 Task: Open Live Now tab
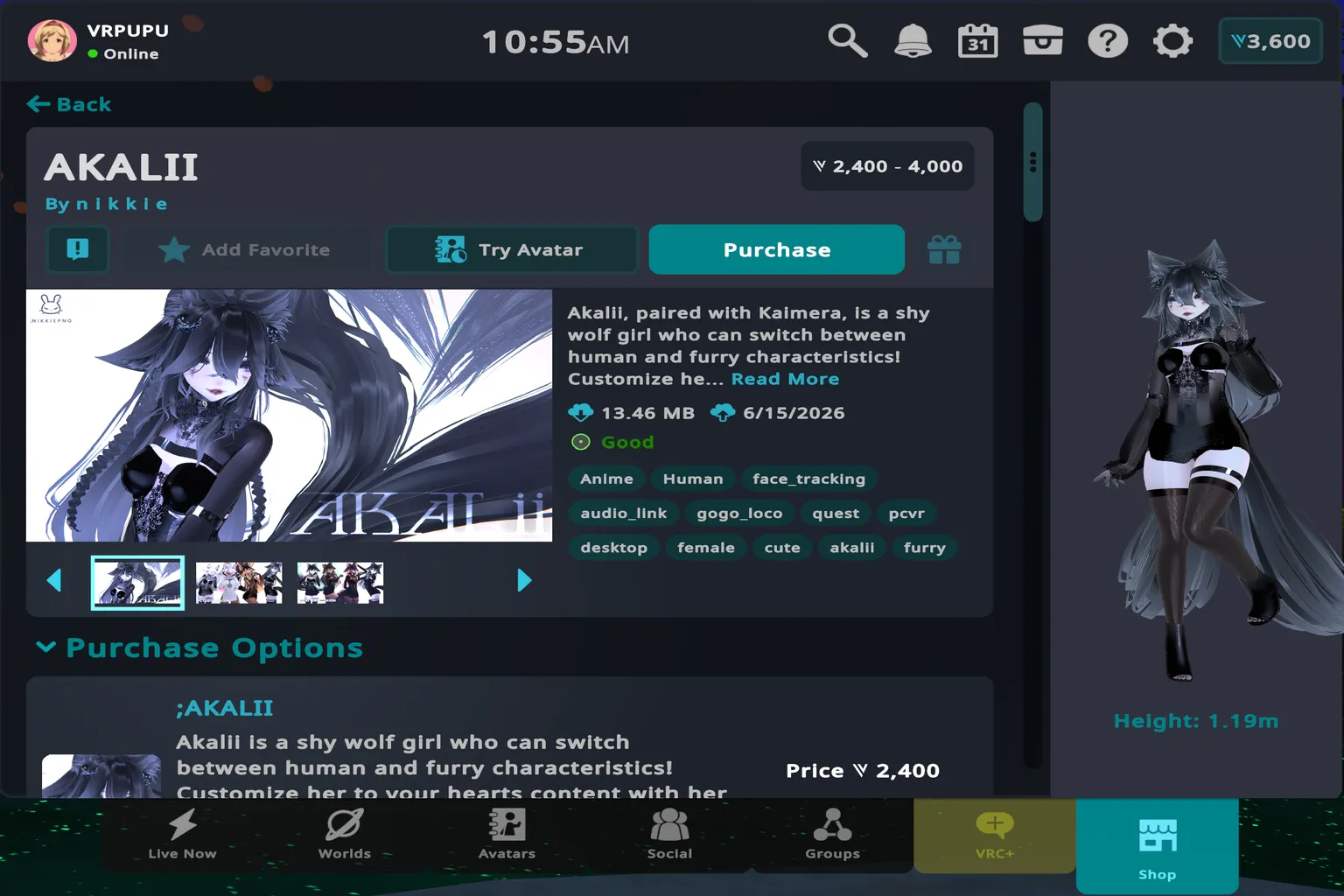[x=182, y=834]
